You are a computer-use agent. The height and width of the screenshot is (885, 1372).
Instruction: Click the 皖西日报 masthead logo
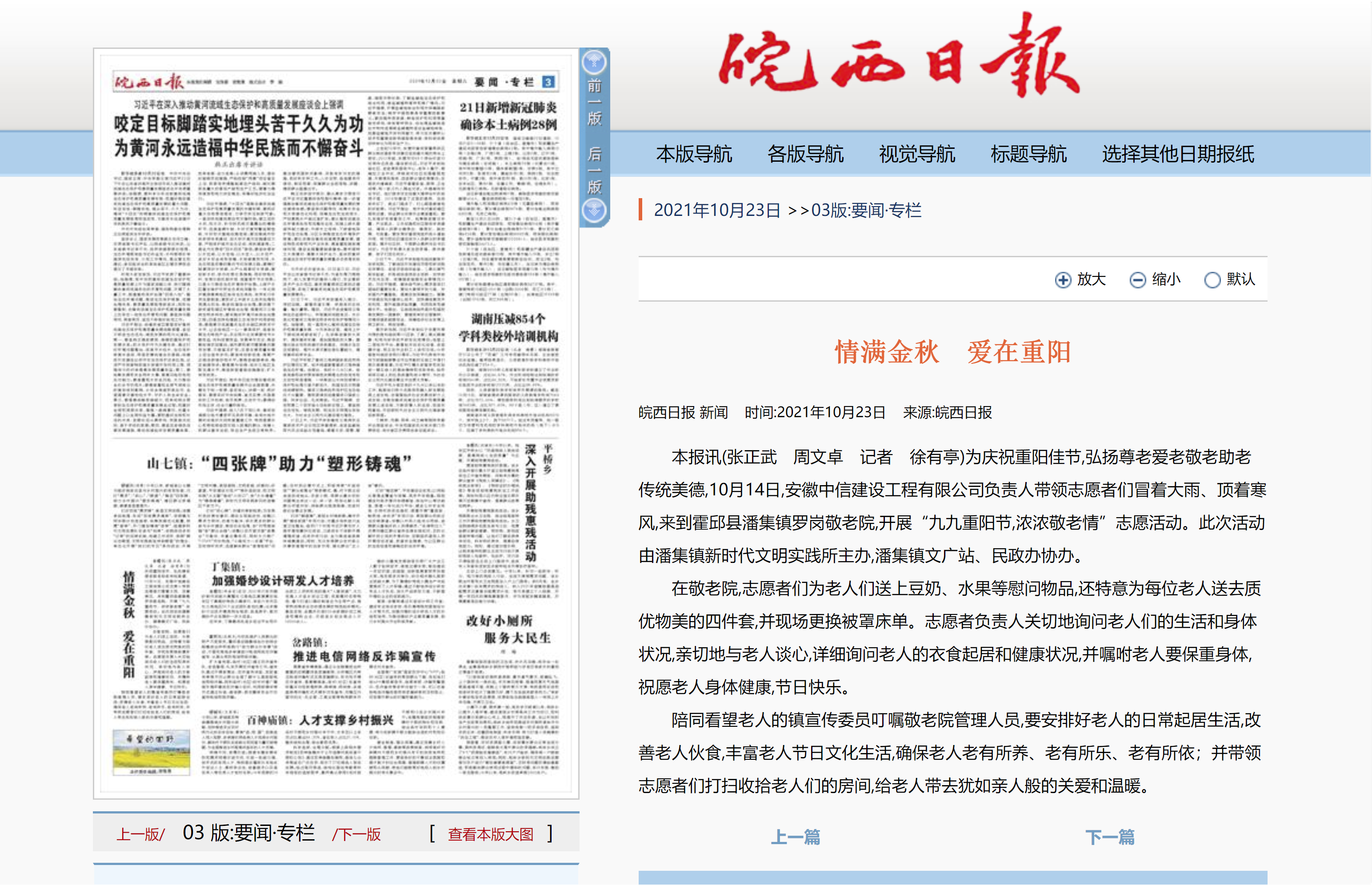pos(900,56)
